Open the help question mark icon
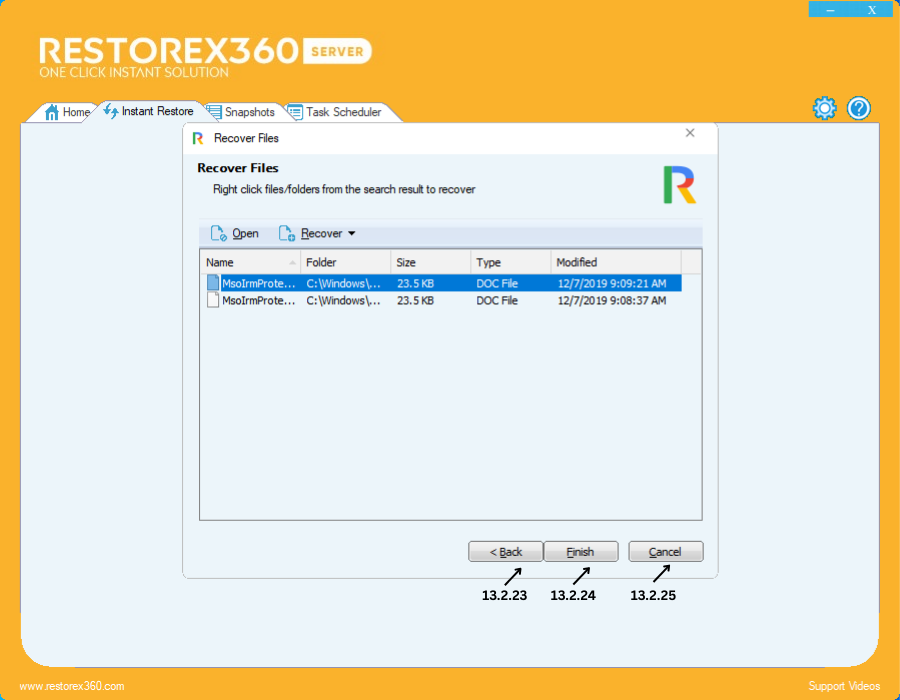 click(x=859, y=108)
